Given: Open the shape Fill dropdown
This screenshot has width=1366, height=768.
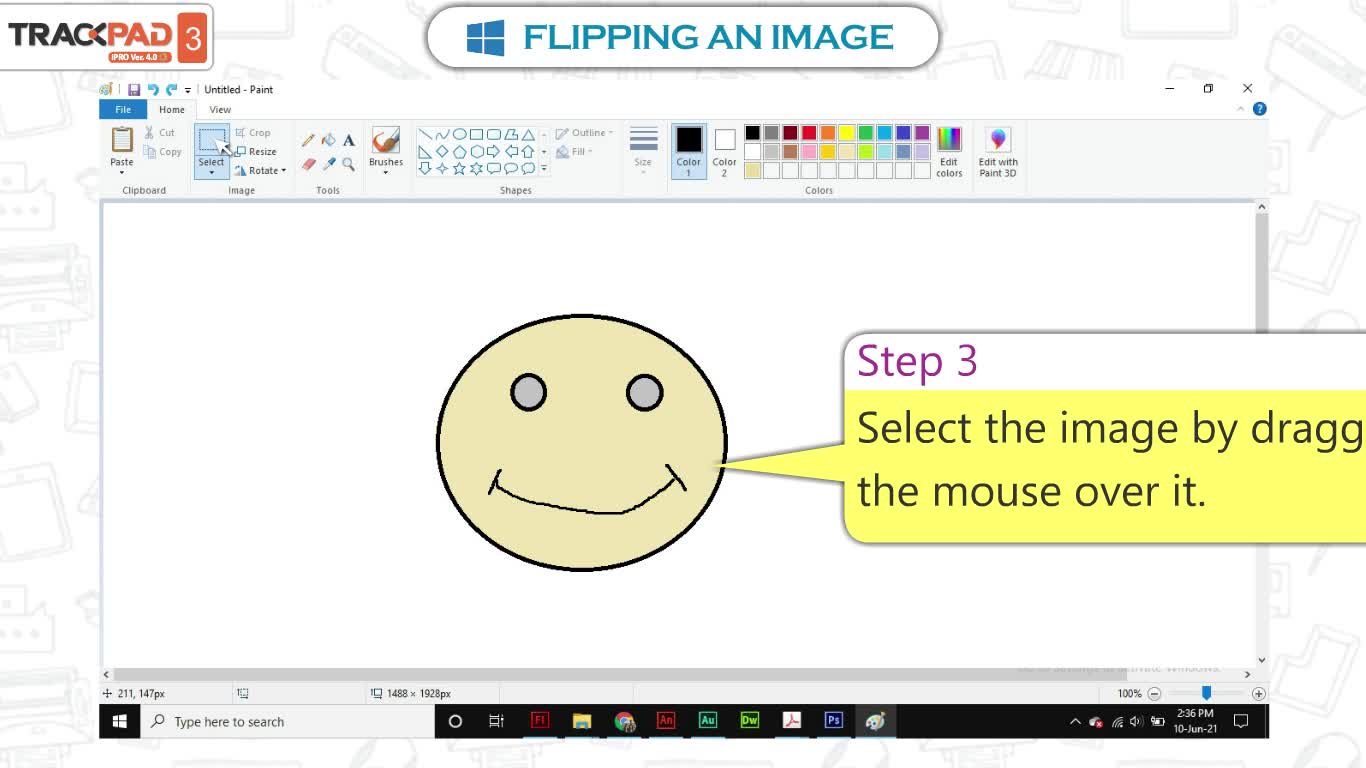Looking at the screenshot, I should coord(574,152).
